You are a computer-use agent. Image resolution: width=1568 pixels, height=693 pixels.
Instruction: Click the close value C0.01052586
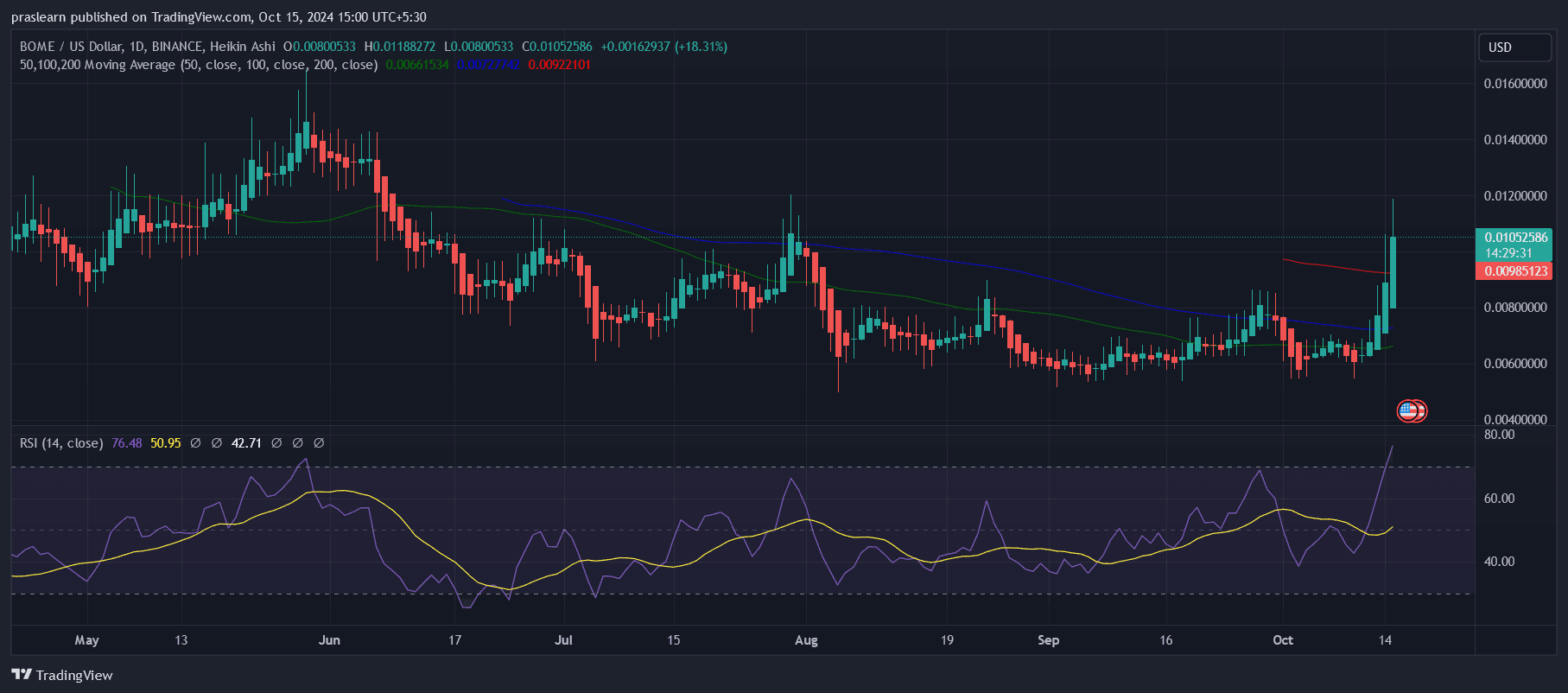[x=556, y=47]
